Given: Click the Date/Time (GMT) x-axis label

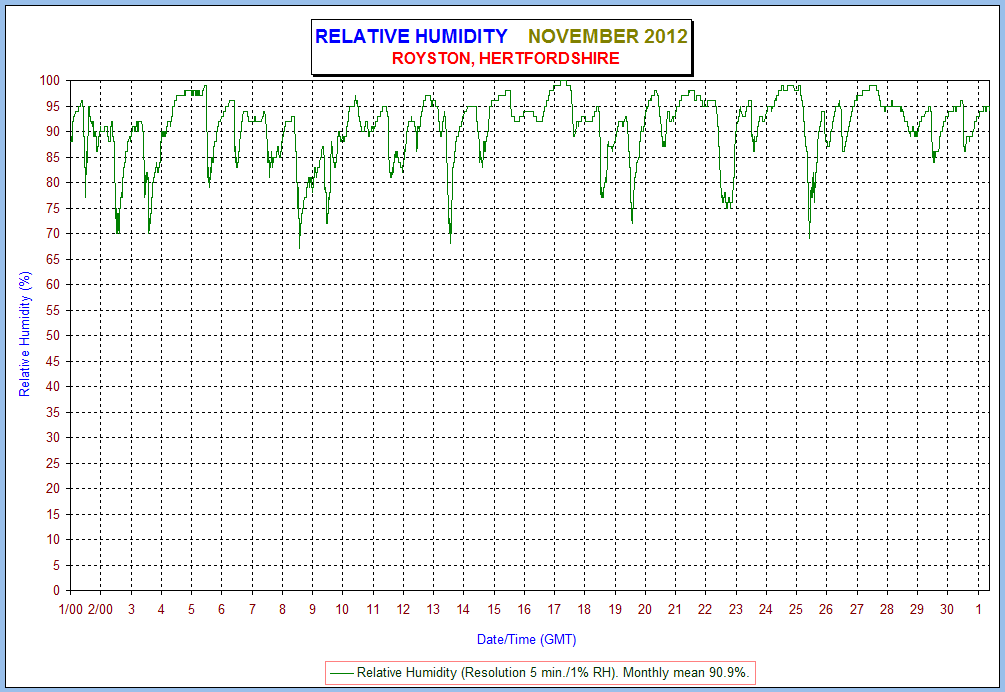Looking at the screenshot, I should coord(526,639).
